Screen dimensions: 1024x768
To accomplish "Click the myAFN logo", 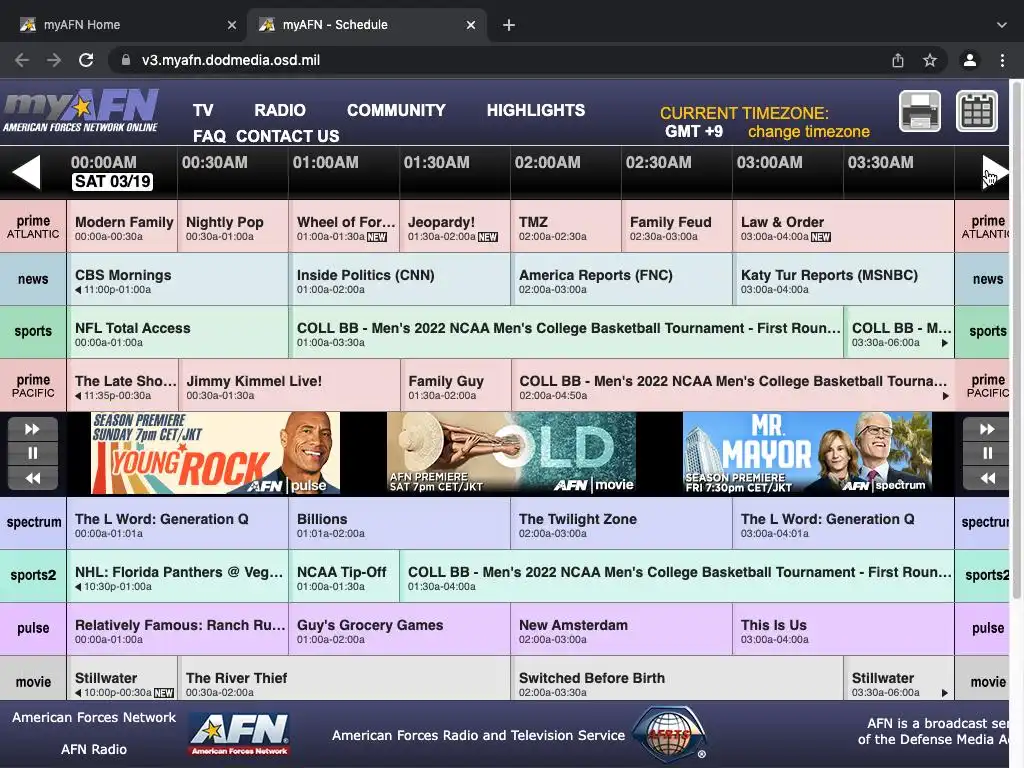I will point(80,110).
